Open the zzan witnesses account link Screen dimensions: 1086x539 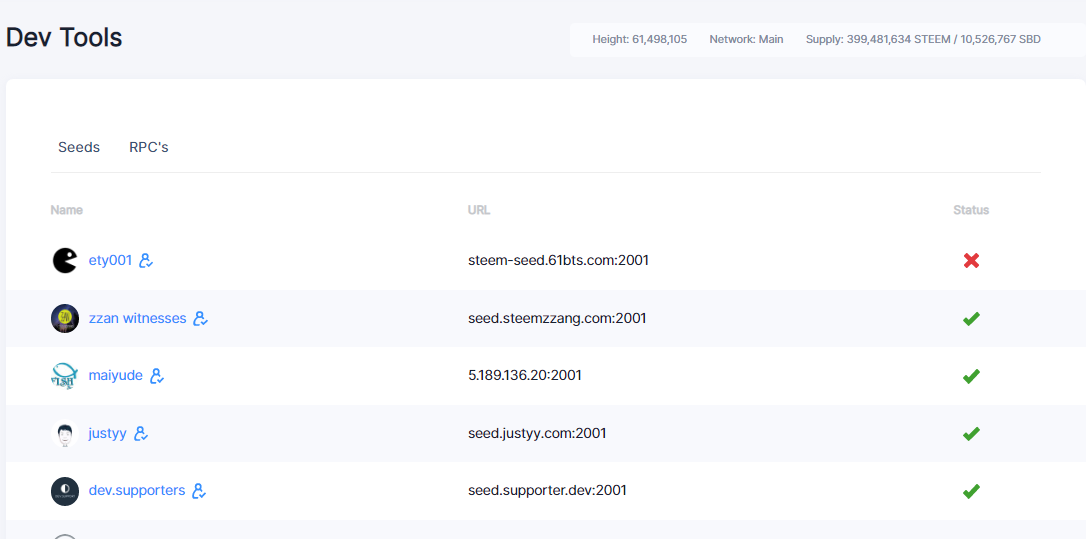[x=138, y=319]
